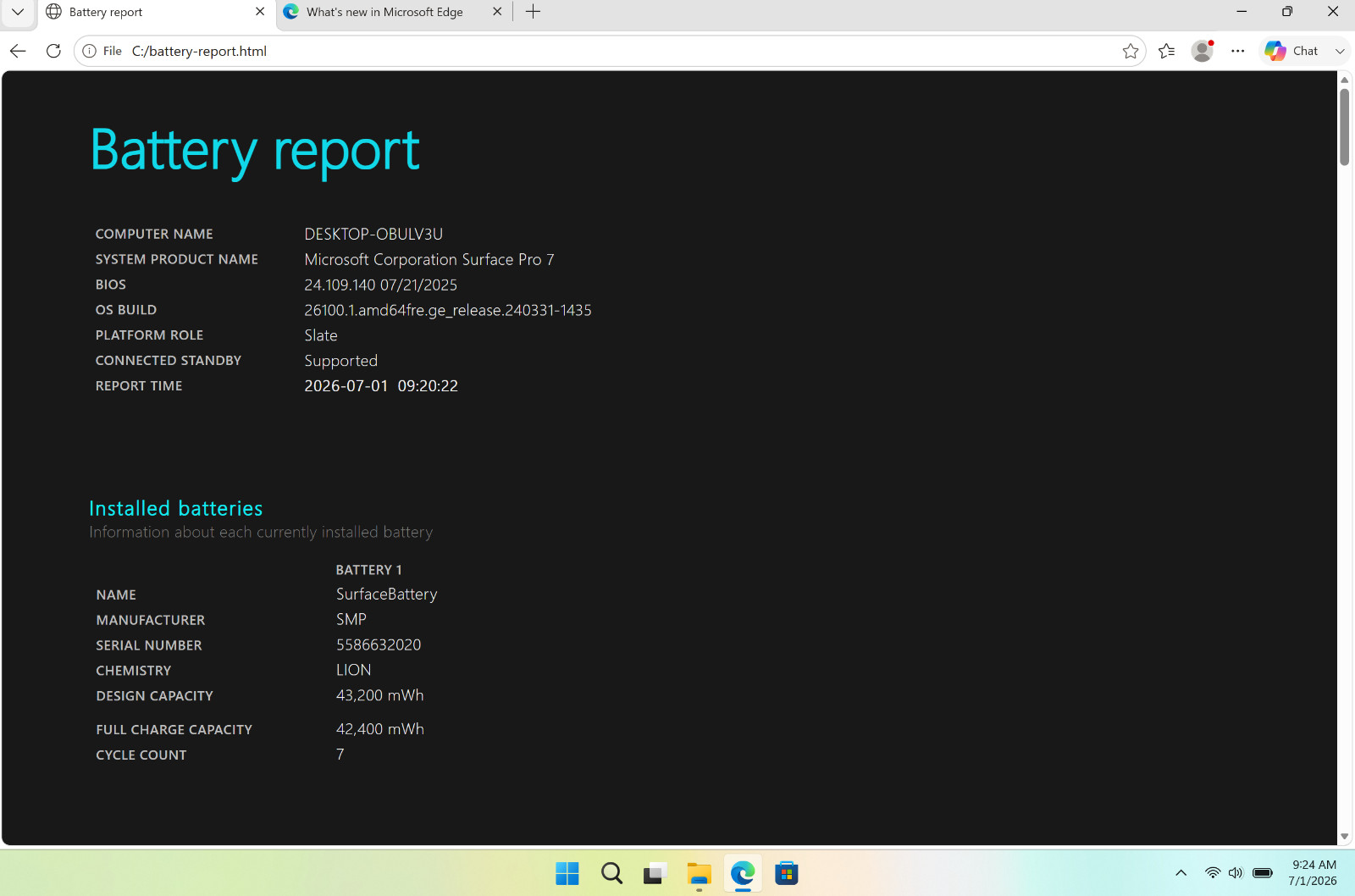
Task: Click the page scrollbar down arrow
Action: (x=1344, y=837)
